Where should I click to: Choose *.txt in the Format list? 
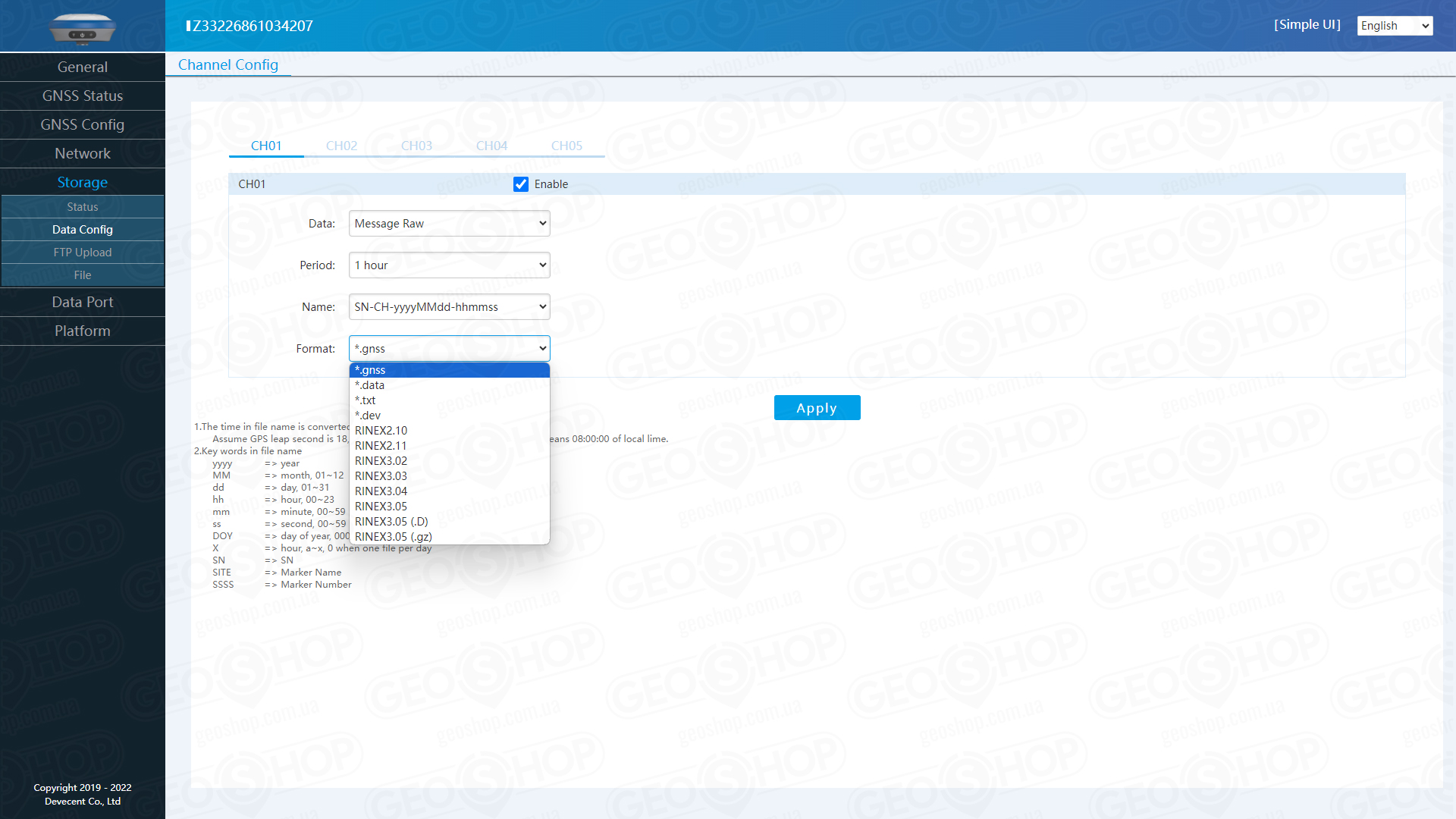click(x=449, y=400)
